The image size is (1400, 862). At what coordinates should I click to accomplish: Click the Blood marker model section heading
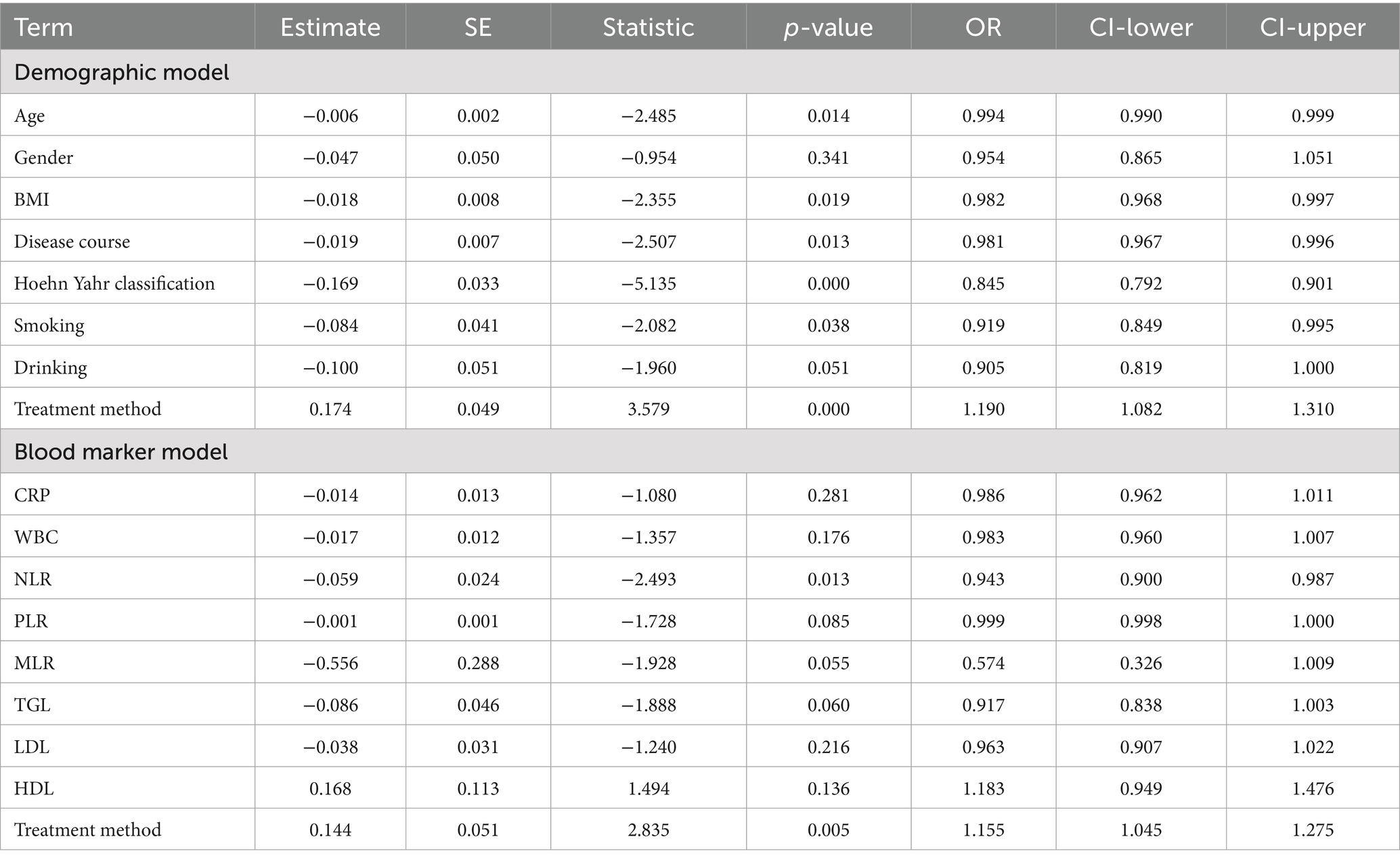click(x=121, y=452)
